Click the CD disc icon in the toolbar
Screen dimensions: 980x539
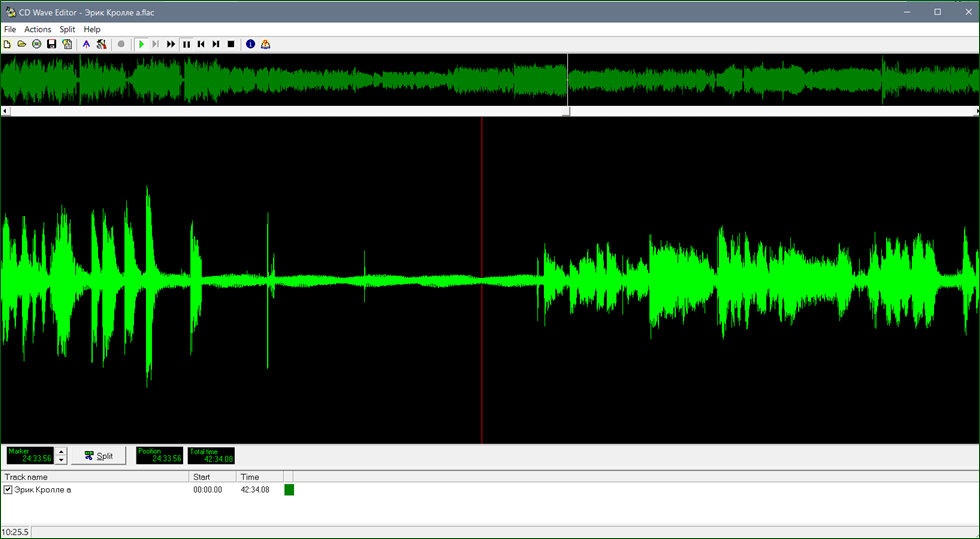click(x=37, y=44)
